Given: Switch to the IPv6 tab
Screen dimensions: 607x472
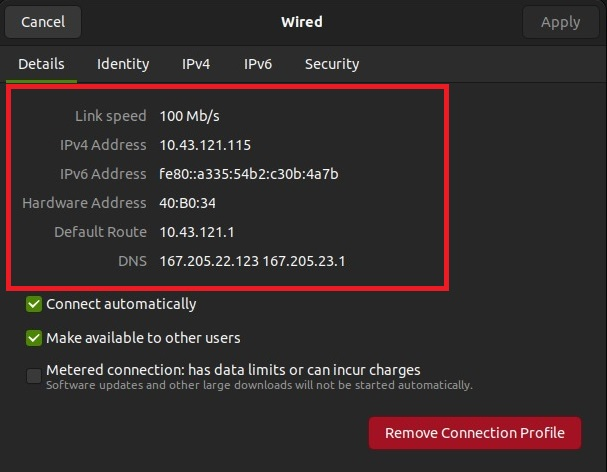Looking at the screenshot, I should pos(258,64).
